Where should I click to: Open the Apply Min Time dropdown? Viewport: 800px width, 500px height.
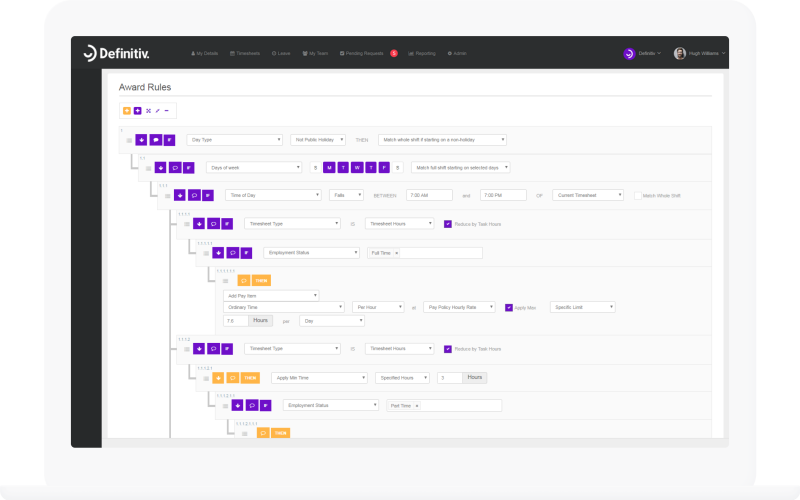click(x=319, y=378)
